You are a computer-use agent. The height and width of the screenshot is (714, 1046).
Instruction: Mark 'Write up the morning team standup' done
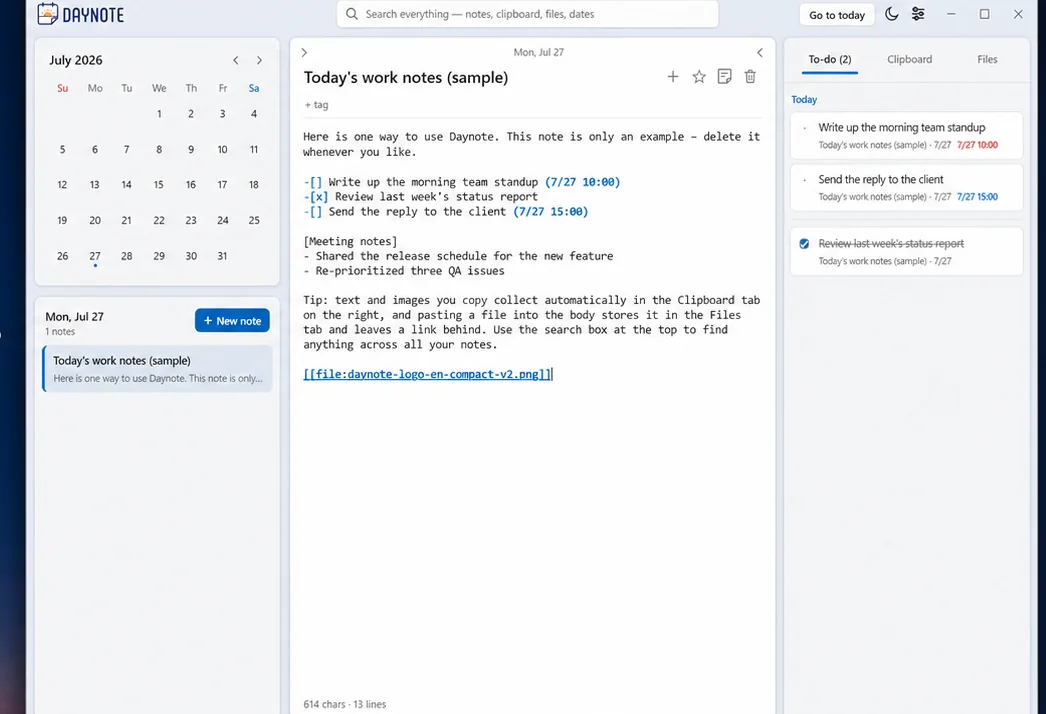[805, 127]
